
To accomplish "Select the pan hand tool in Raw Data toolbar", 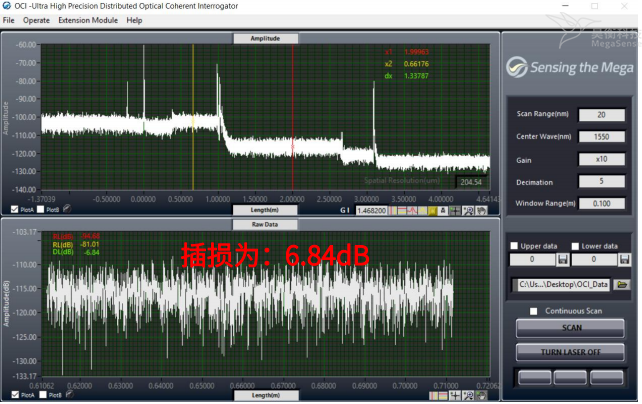I will [x=481, y=396].
